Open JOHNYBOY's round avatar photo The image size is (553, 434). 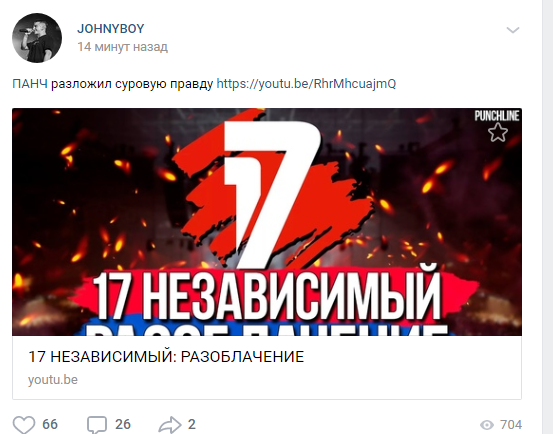tap(37, 38)
